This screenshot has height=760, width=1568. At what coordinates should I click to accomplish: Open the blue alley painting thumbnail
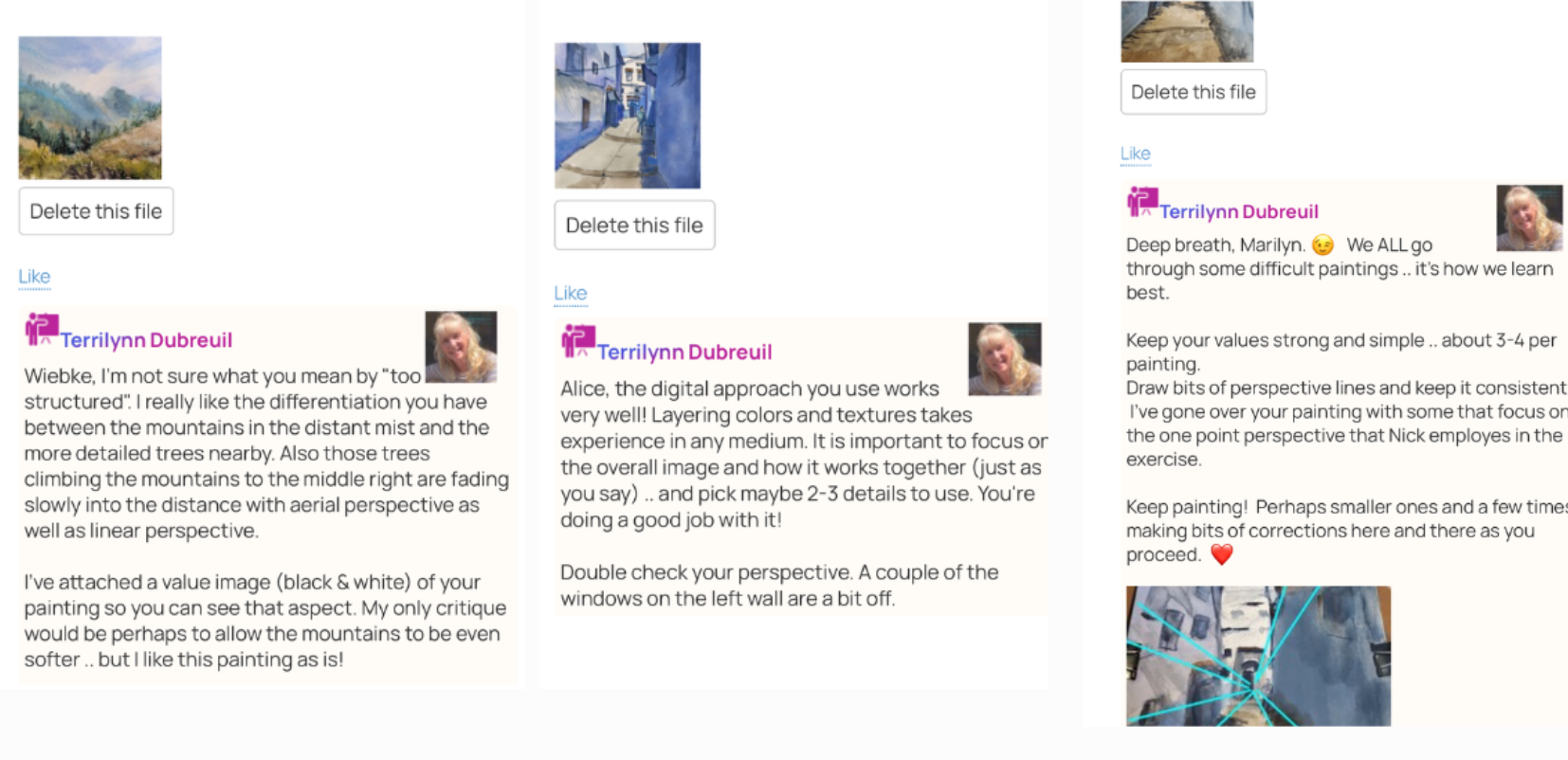tap(628, 116)
